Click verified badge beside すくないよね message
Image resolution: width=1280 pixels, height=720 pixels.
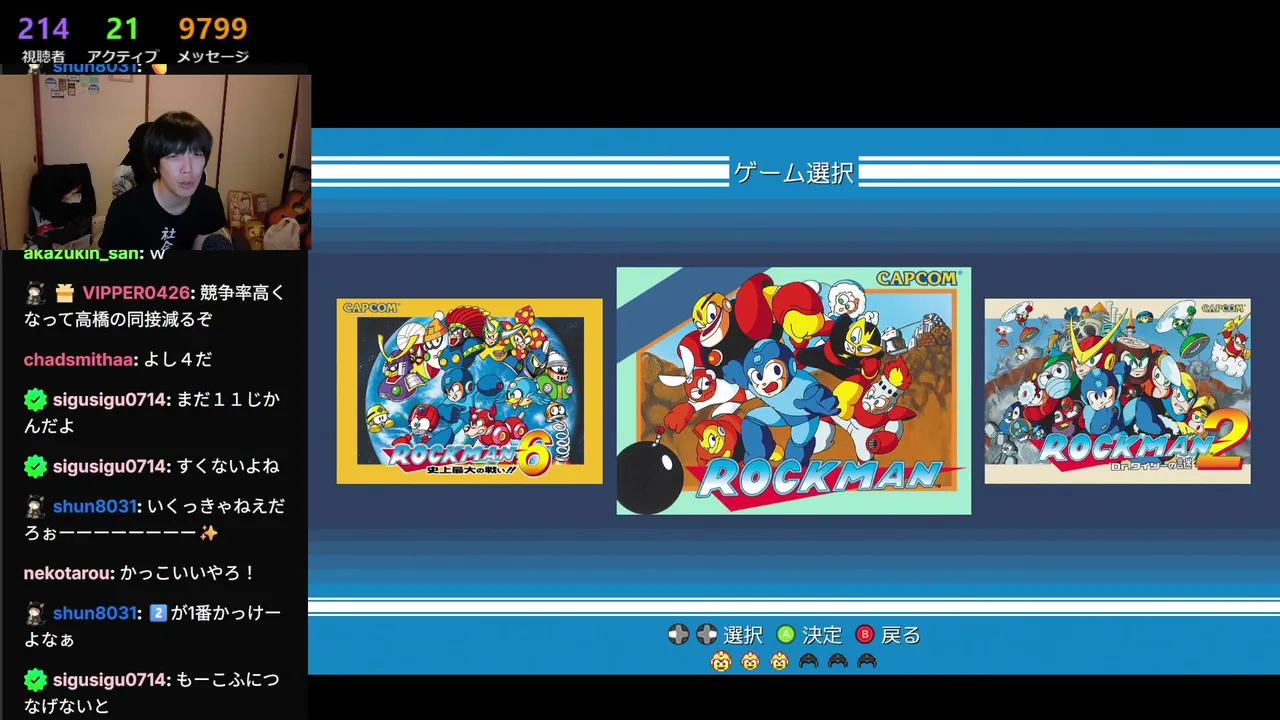tap(35, 466)
